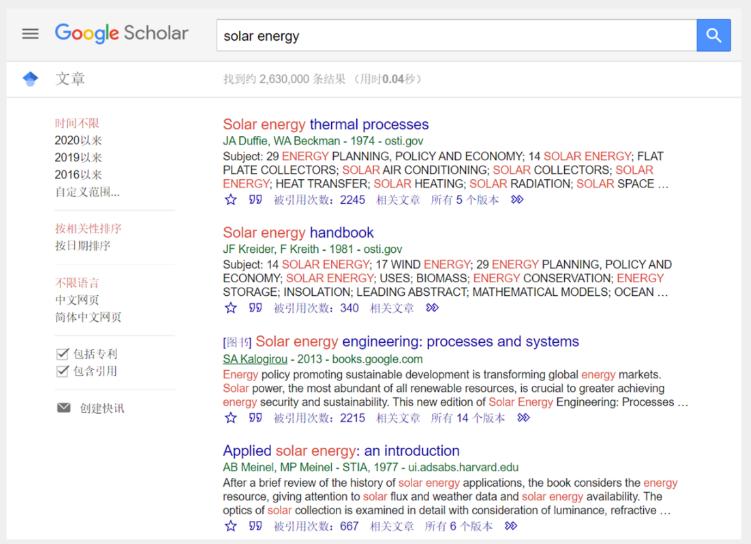This screenshot has height=544, width=751.
Task: Open 被引用次数：340 citations link
Action: click(316, 308)
